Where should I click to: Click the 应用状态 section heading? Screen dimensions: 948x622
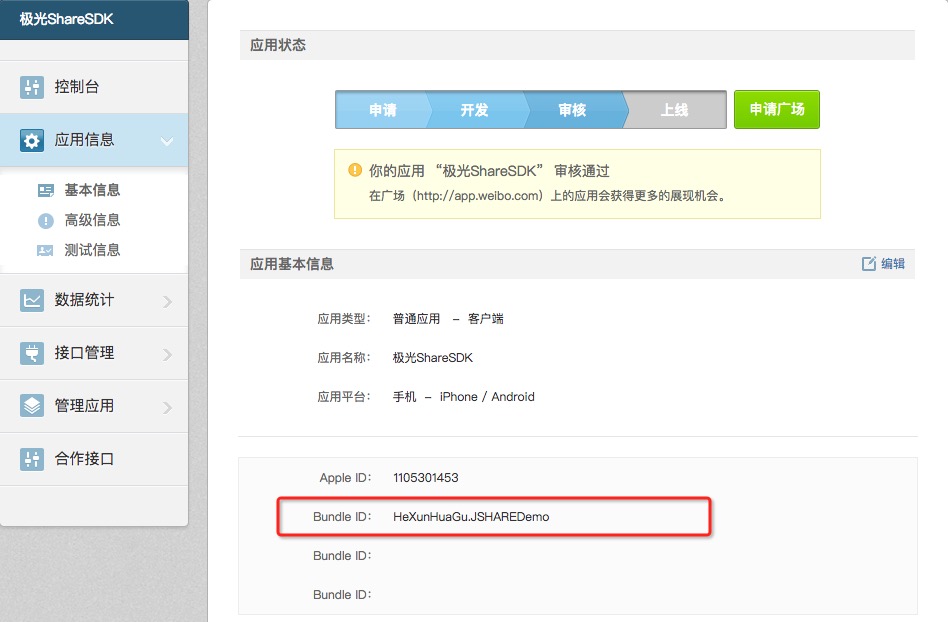[278, 45]
